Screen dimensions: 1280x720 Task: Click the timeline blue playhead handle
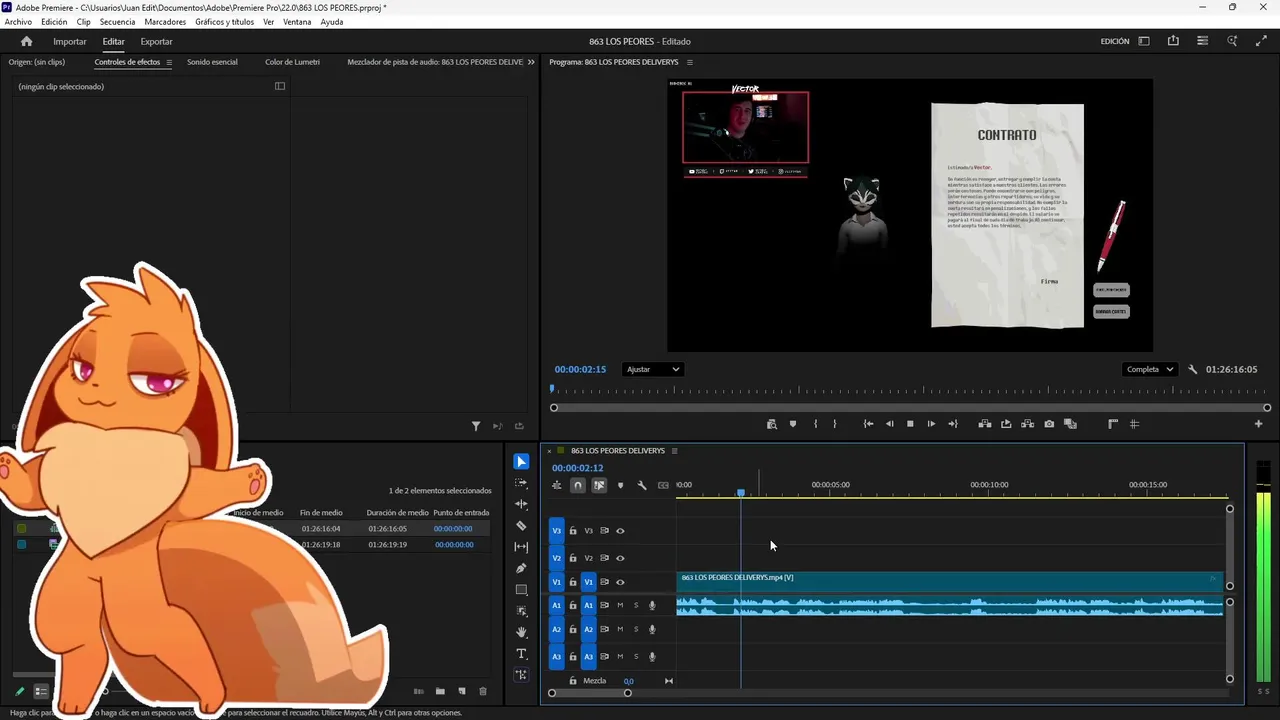click(x=741, y=493)
